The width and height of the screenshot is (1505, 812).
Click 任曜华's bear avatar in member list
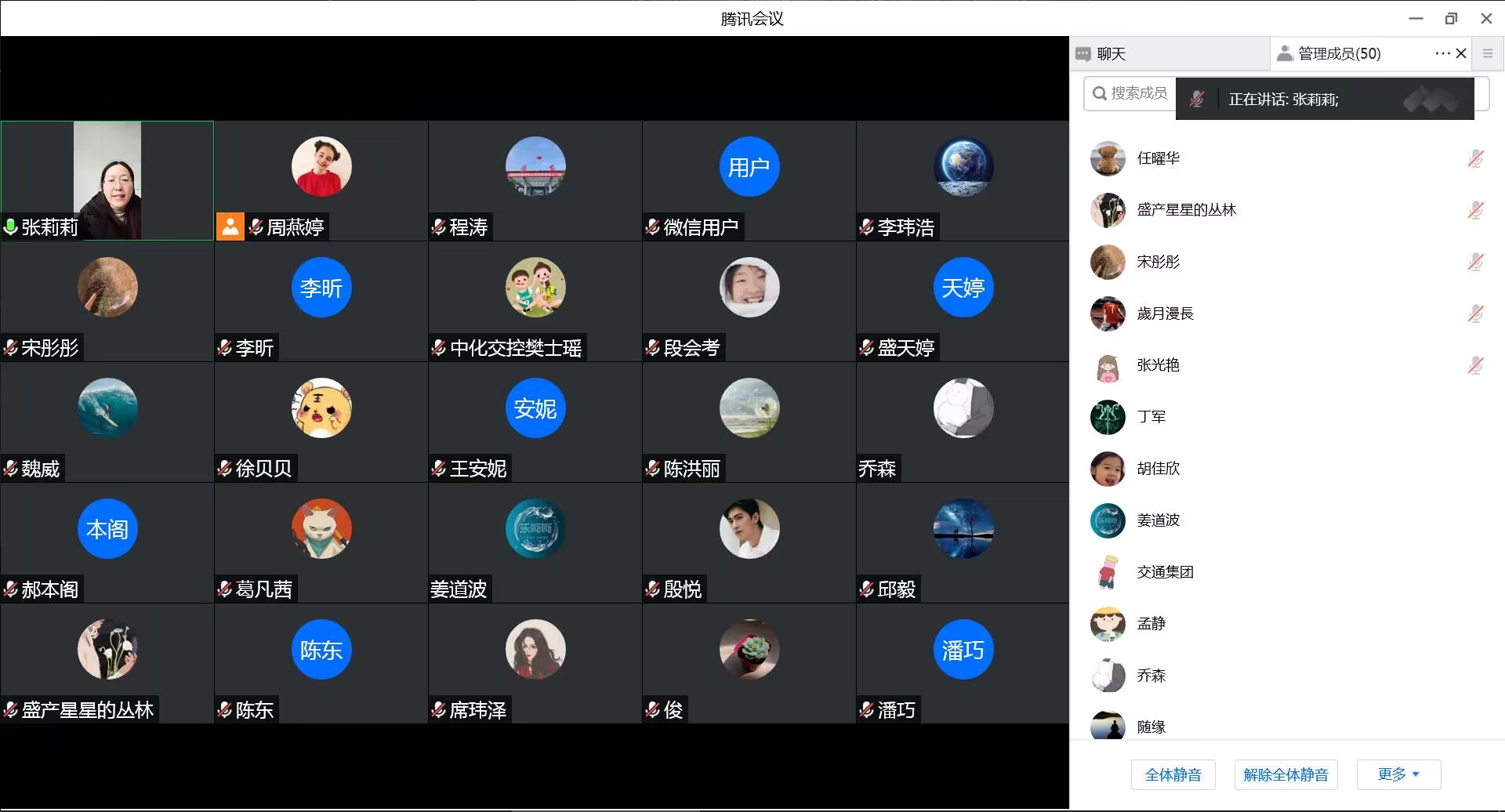pyautogui.click(x=1107, y=158)
